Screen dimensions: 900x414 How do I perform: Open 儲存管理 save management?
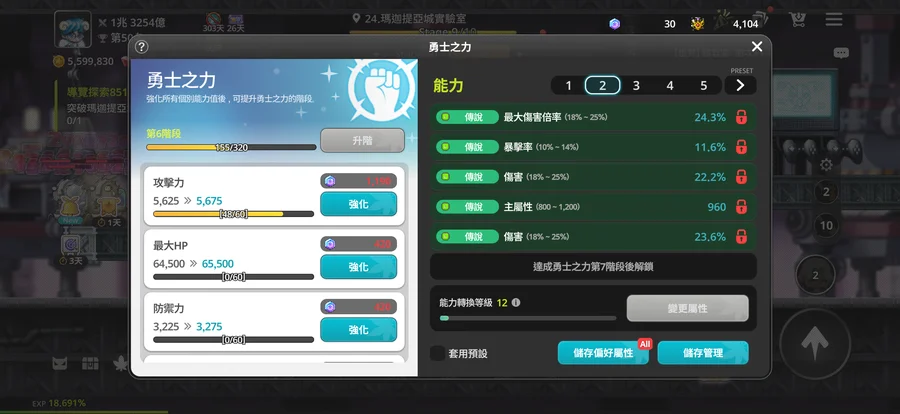click(x=703, y=353)
